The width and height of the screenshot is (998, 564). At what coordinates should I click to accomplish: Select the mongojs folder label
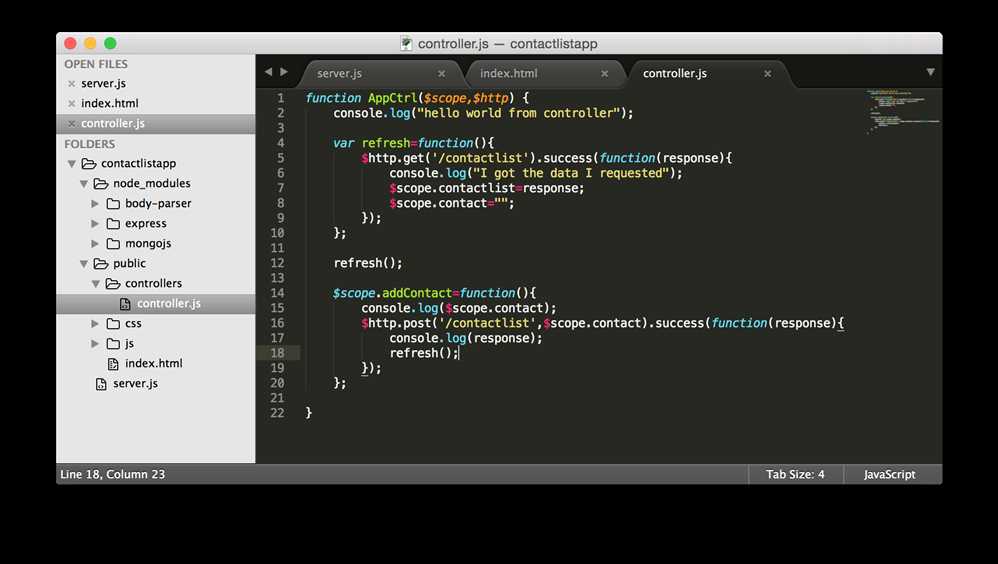pos(148,244)
